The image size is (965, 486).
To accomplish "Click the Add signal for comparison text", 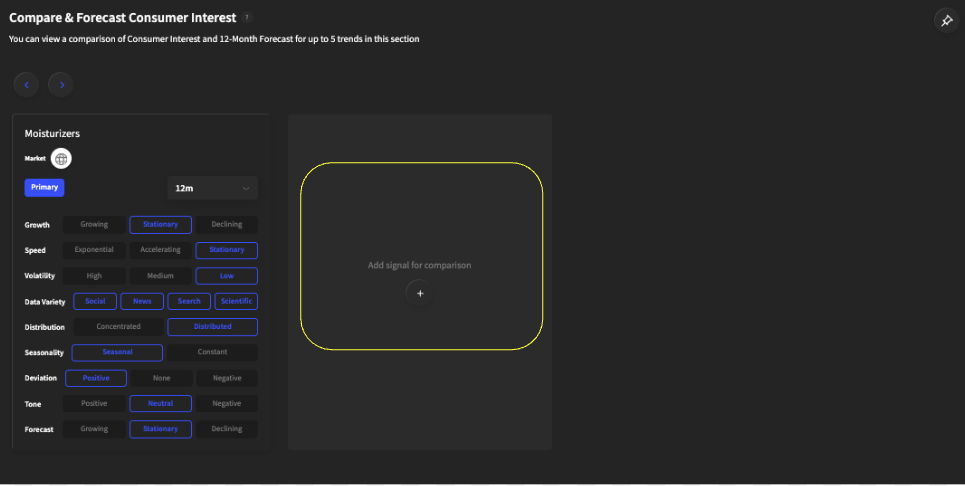I will (x=419, y=265).
